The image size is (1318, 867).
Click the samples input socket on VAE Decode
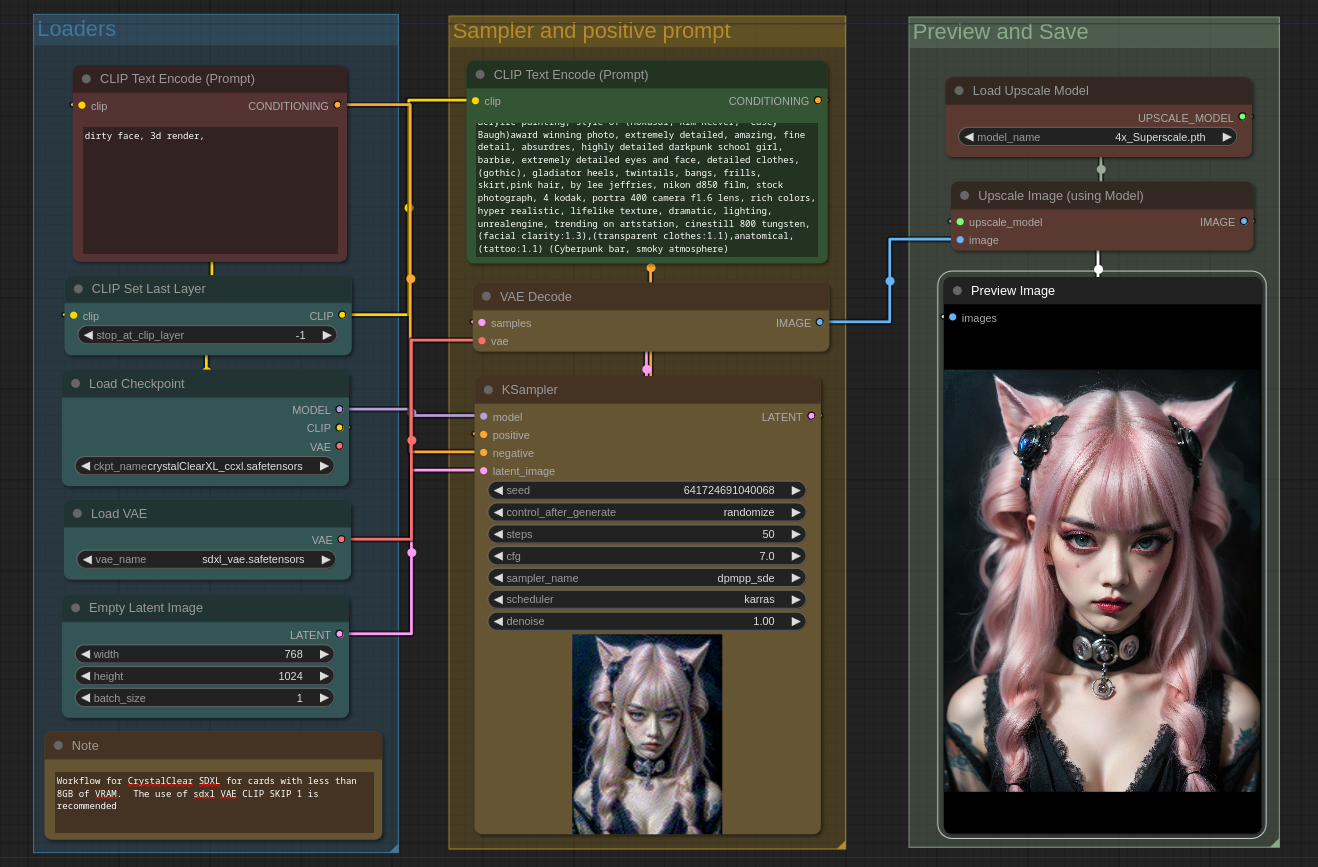(x=482, y=323)
